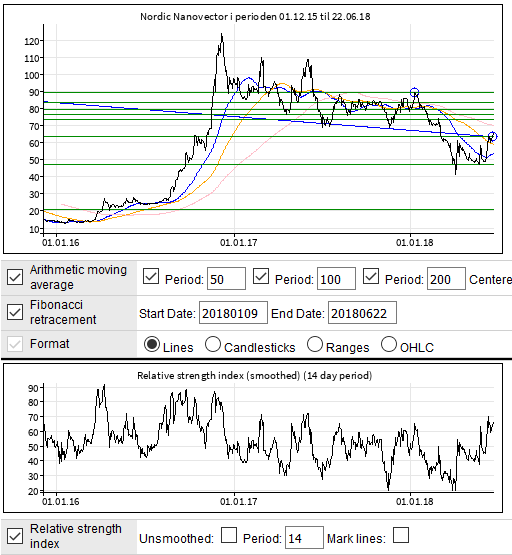Click the Fibonacci Start Date field
This screenshot has height=555, width=512.
tap(234, 313)
